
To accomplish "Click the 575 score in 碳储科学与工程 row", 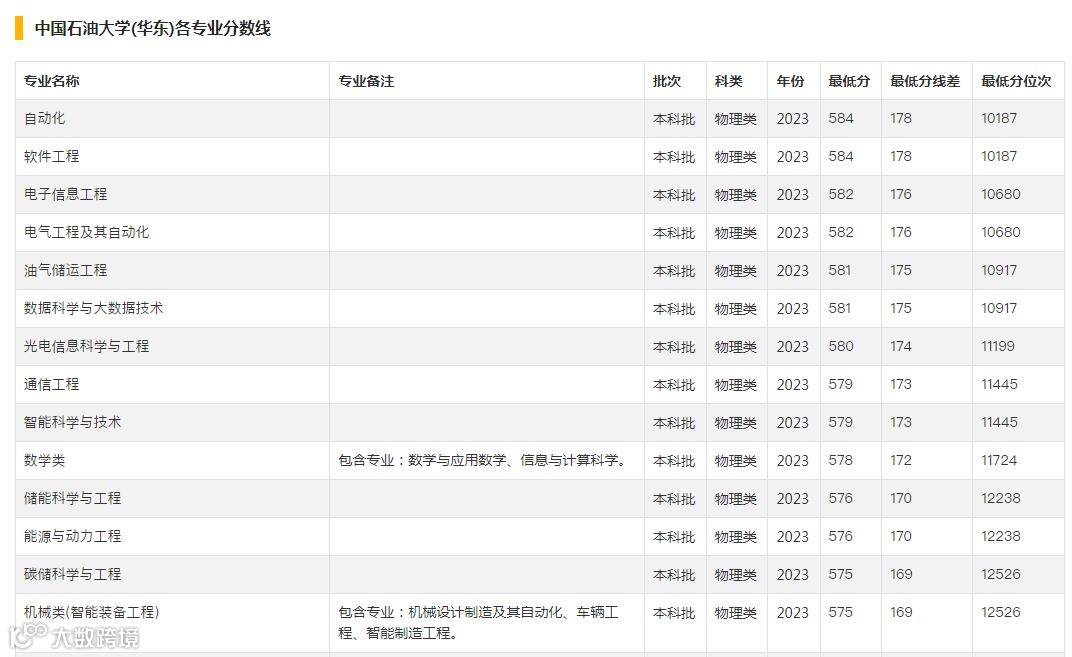I will point(841,574).
